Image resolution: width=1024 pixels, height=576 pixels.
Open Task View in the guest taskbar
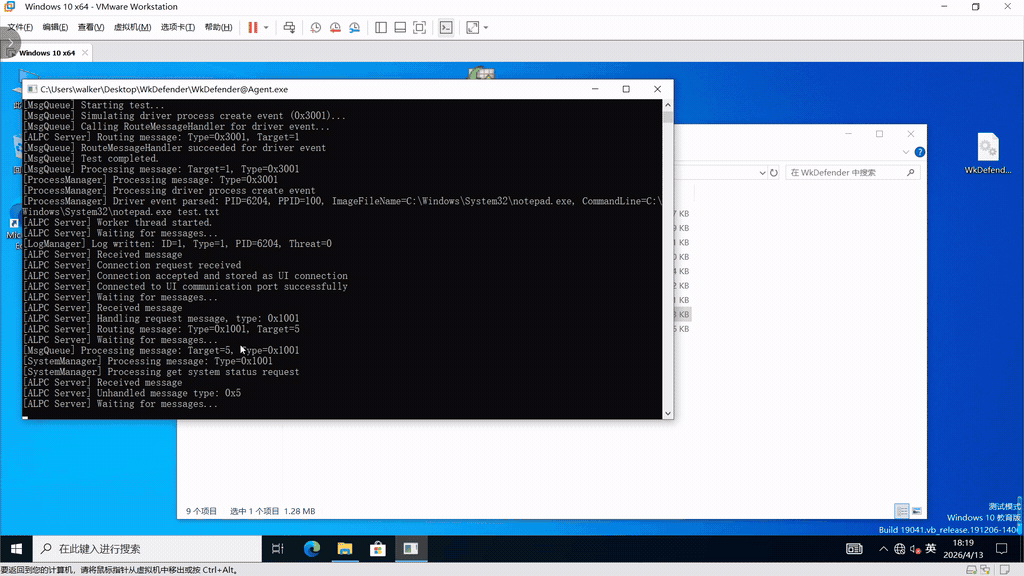pos(278,549)
